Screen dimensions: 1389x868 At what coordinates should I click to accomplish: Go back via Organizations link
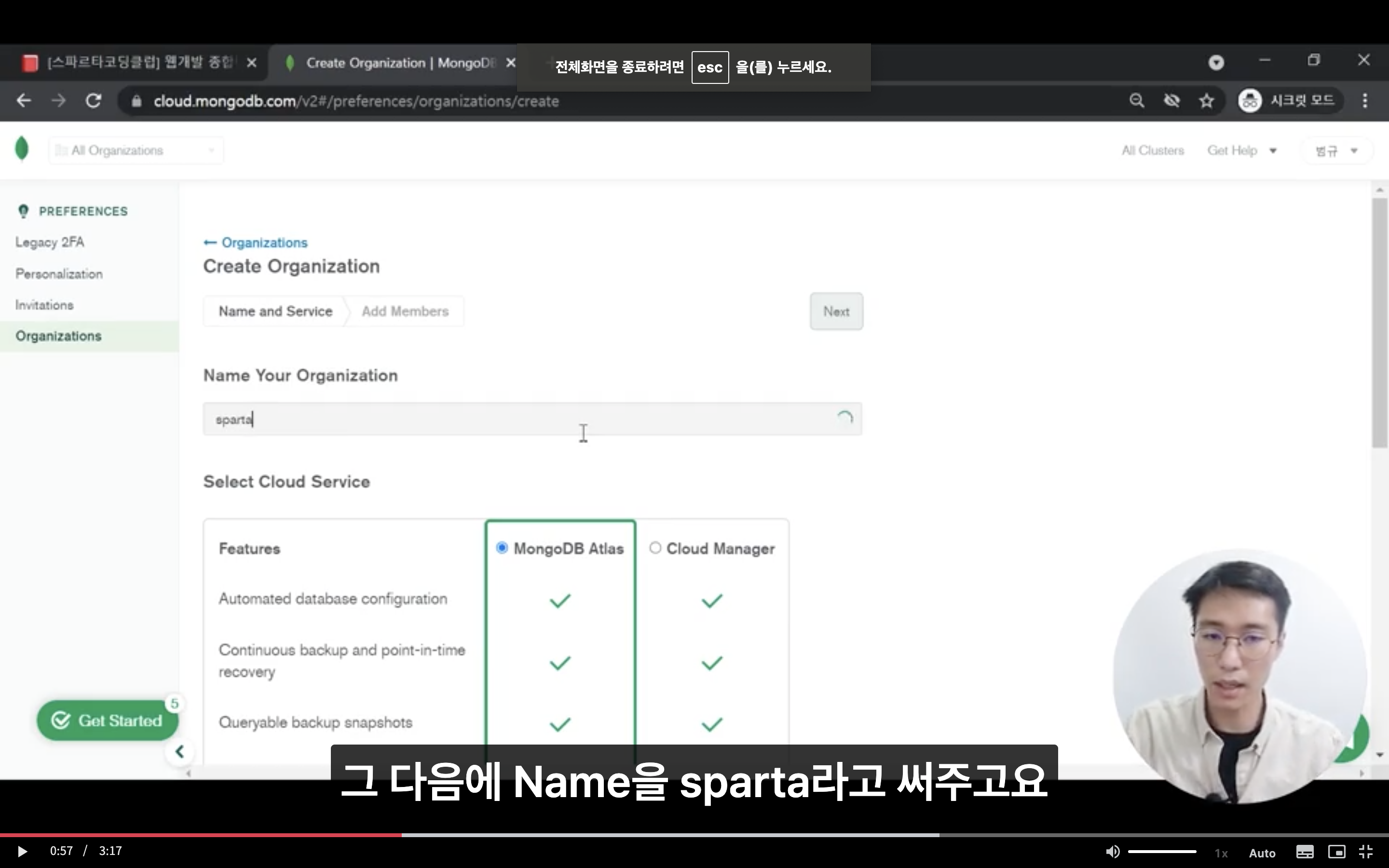click(256, 243)
